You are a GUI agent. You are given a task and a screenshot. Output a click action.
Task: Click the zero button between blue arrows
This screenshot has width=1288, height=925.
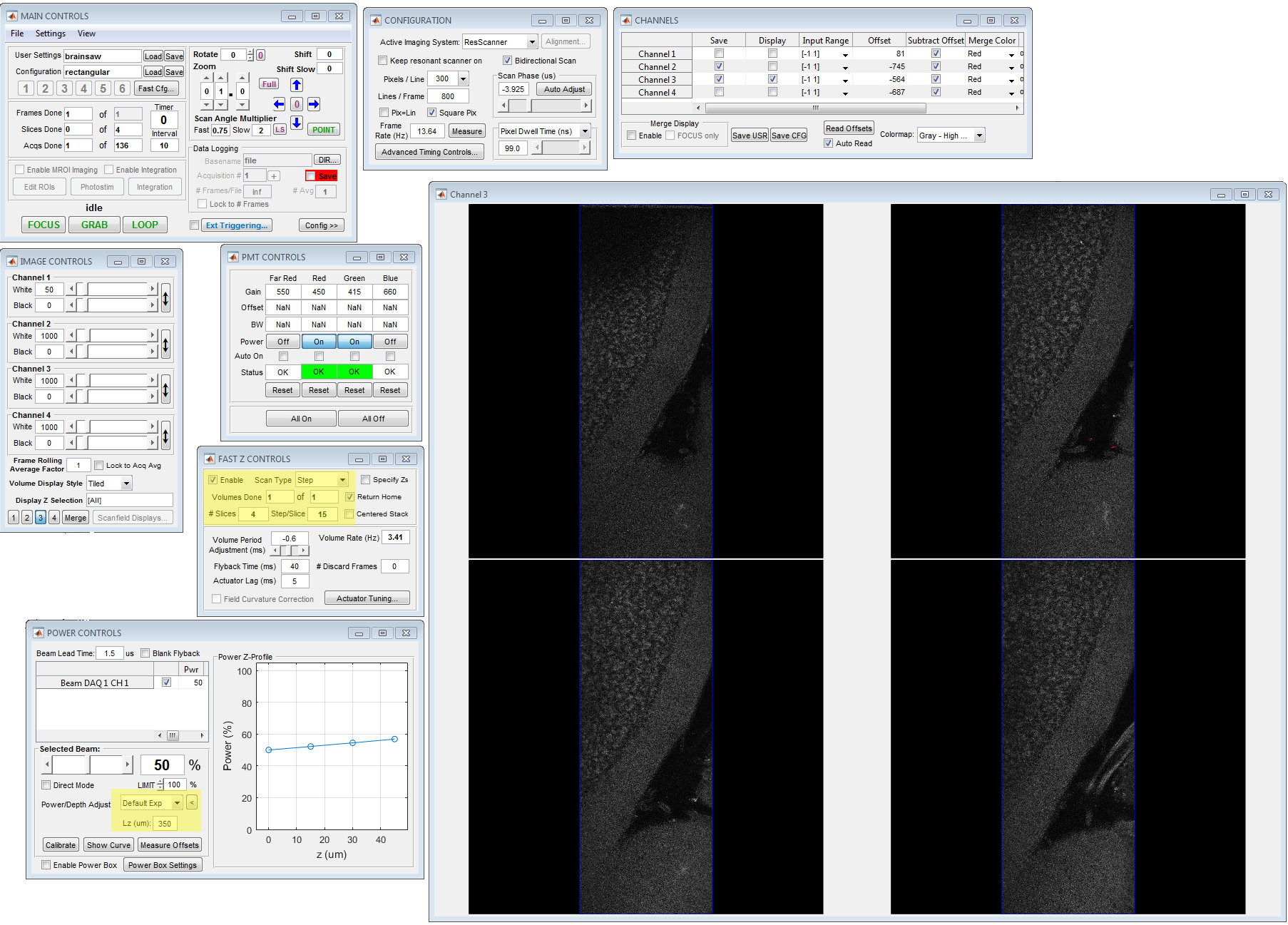tap(297, 104)
